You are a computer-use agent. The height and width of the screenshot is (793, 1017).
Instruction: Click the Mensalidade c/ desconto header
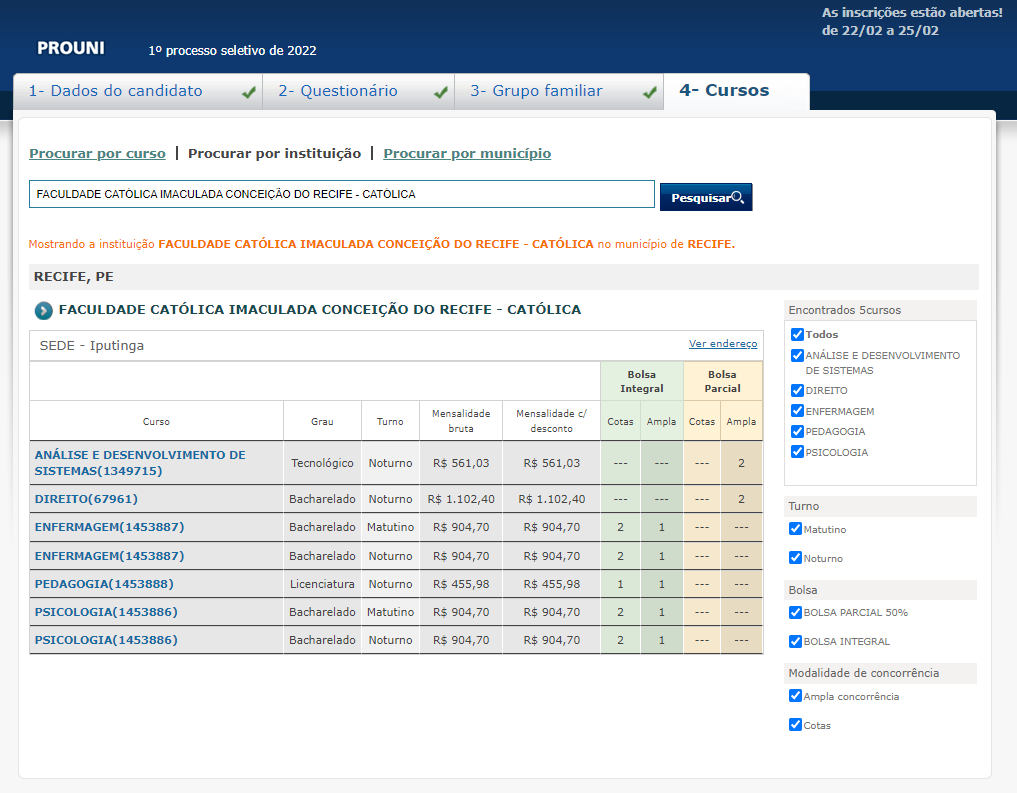point(551,421)
